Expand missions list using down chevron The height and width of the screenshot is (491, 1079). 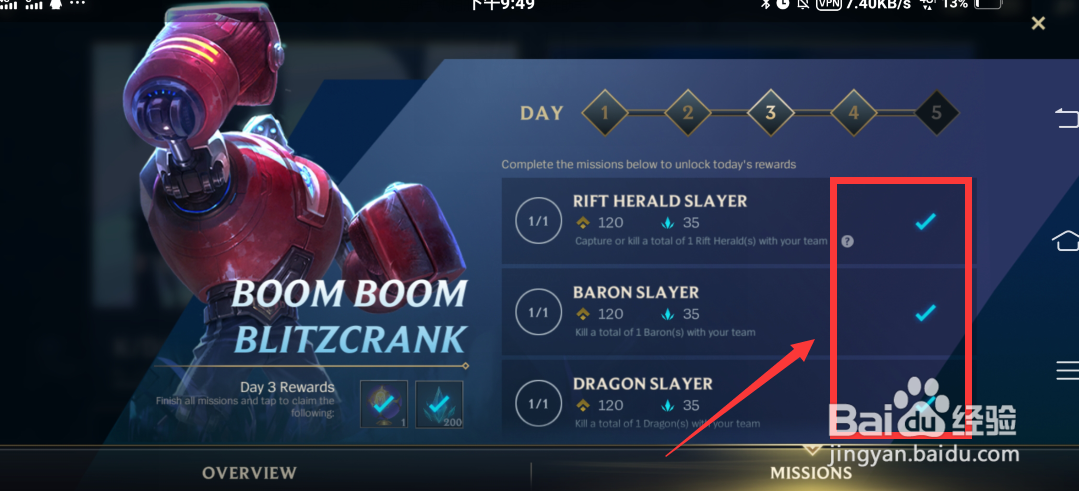(x=813, y=450)
